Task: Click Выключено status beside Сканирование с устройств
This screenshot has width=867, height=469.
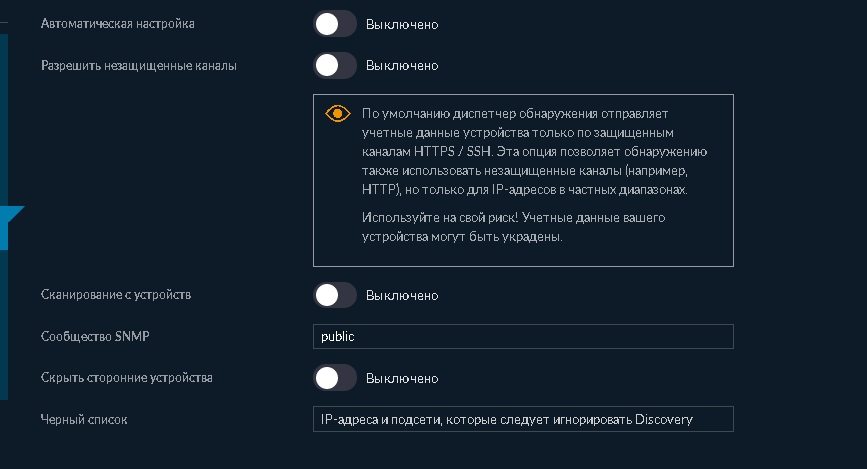Action: coord(402,296)
